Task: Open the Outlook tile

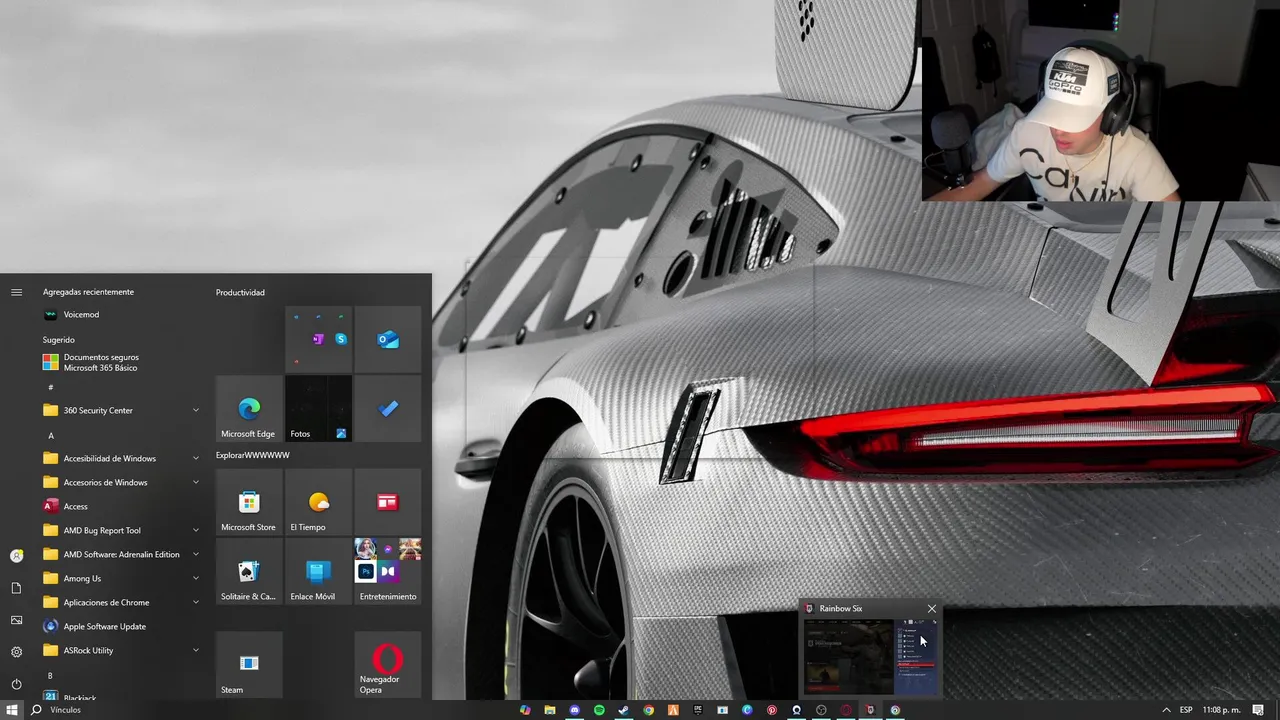Action: pos(388,339)
